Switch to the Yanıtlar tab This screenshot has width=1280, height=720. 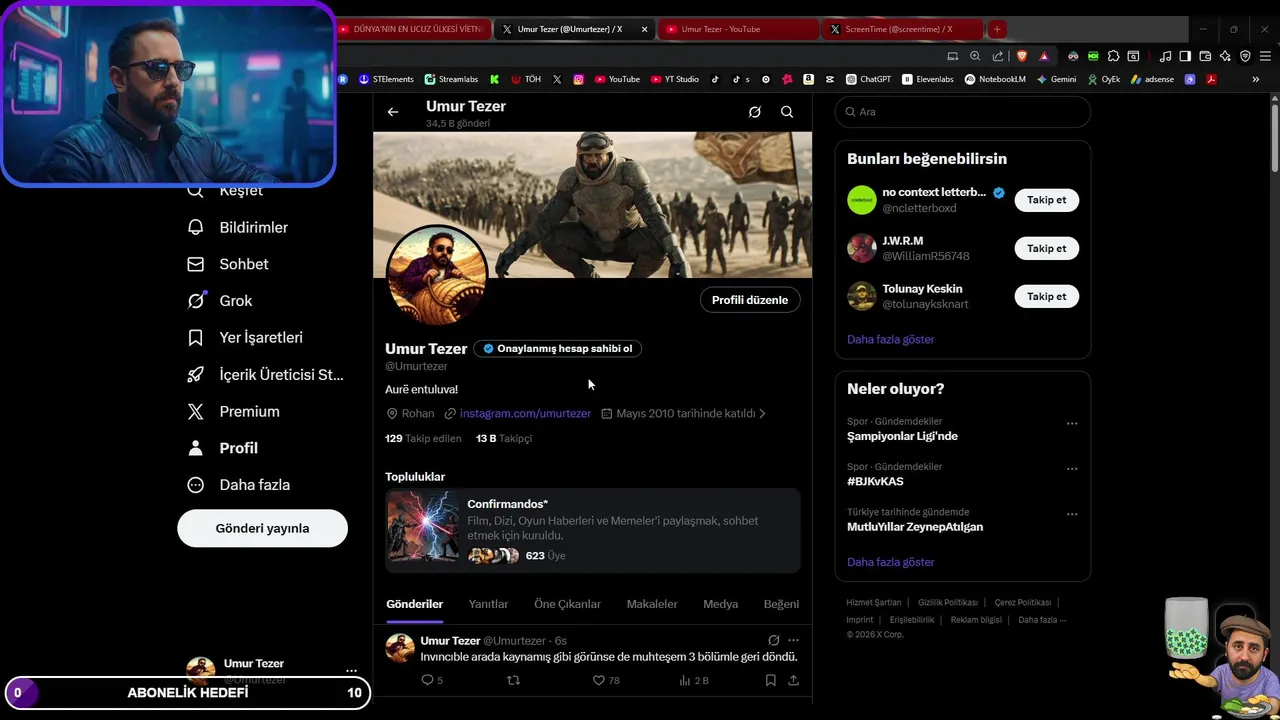[488, 604]
